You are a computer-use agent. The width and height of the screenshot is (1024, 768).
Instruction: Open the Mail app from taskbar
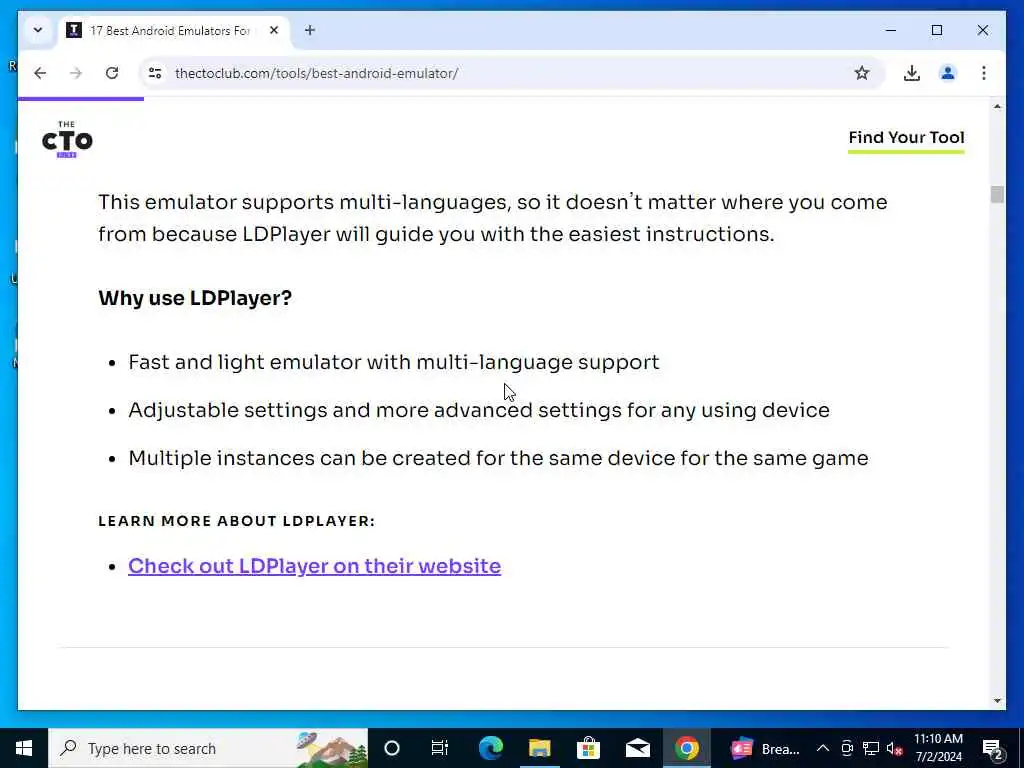click(637, 748)
